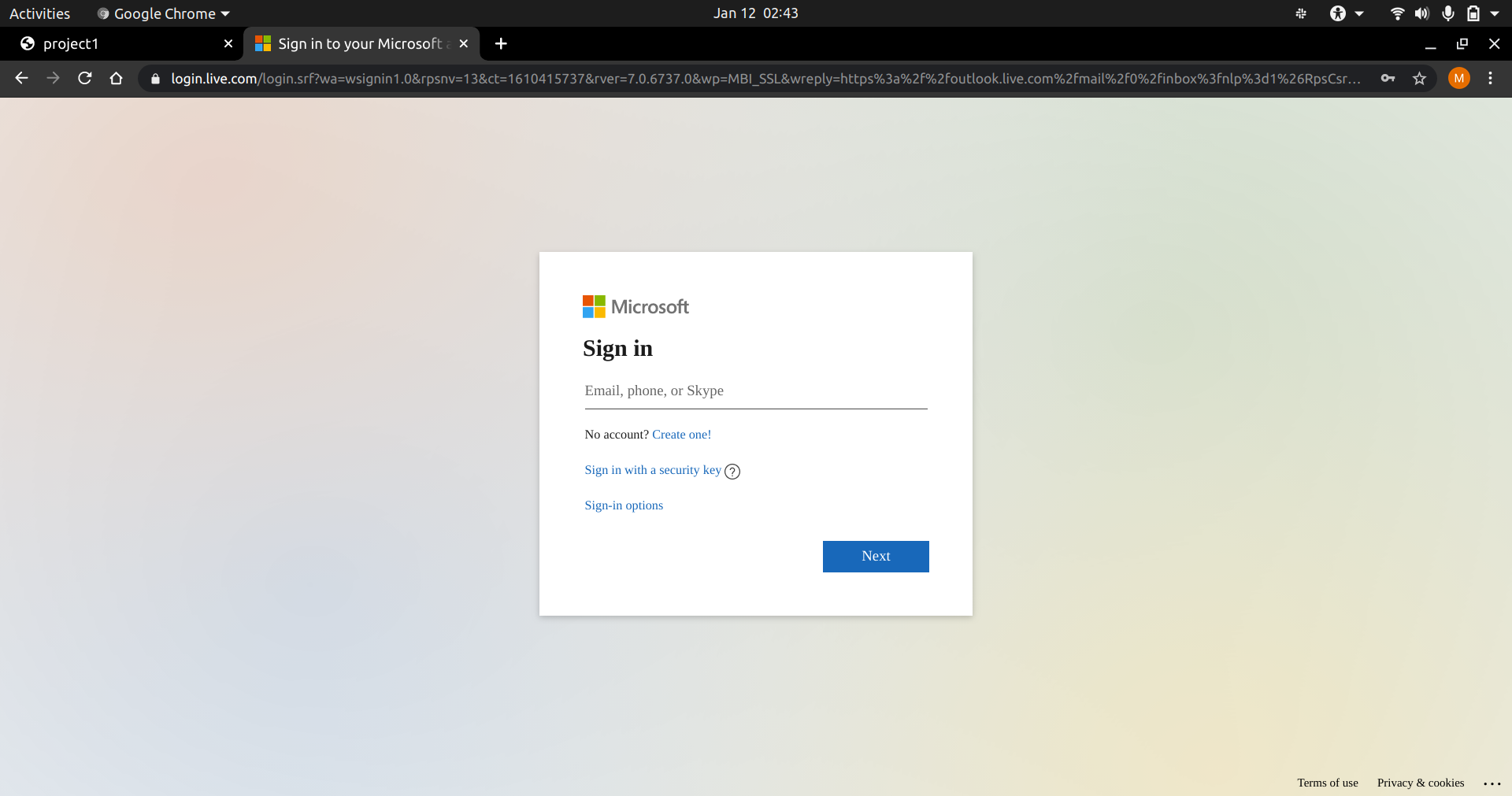The image size is (1512, 796).
Task: Open the M profile avatar in Chrome
Action: 1459,79
